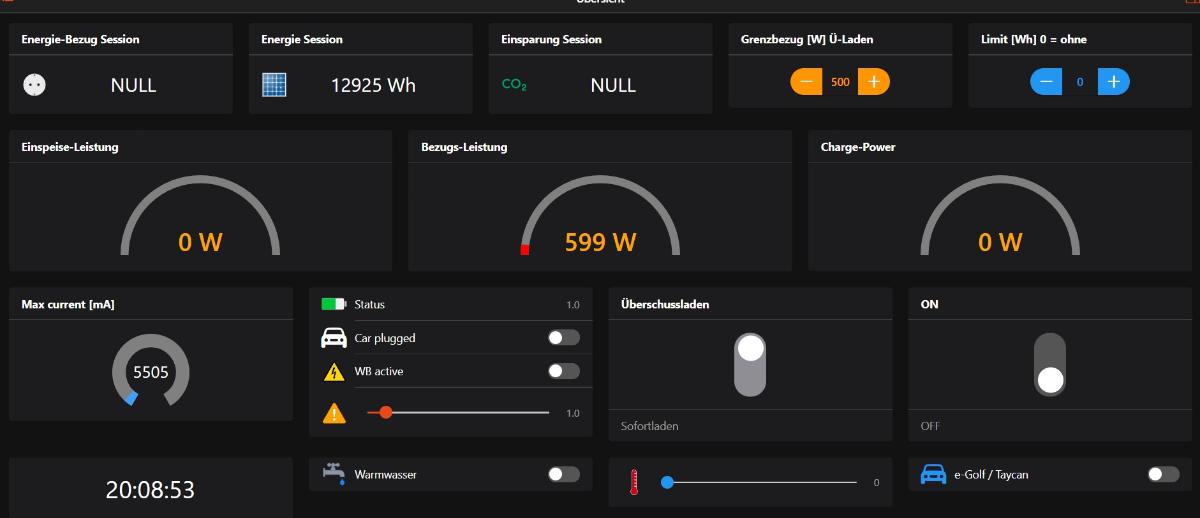Click the power socket icon in Energie-Bezug Session

tap(34, 85)
